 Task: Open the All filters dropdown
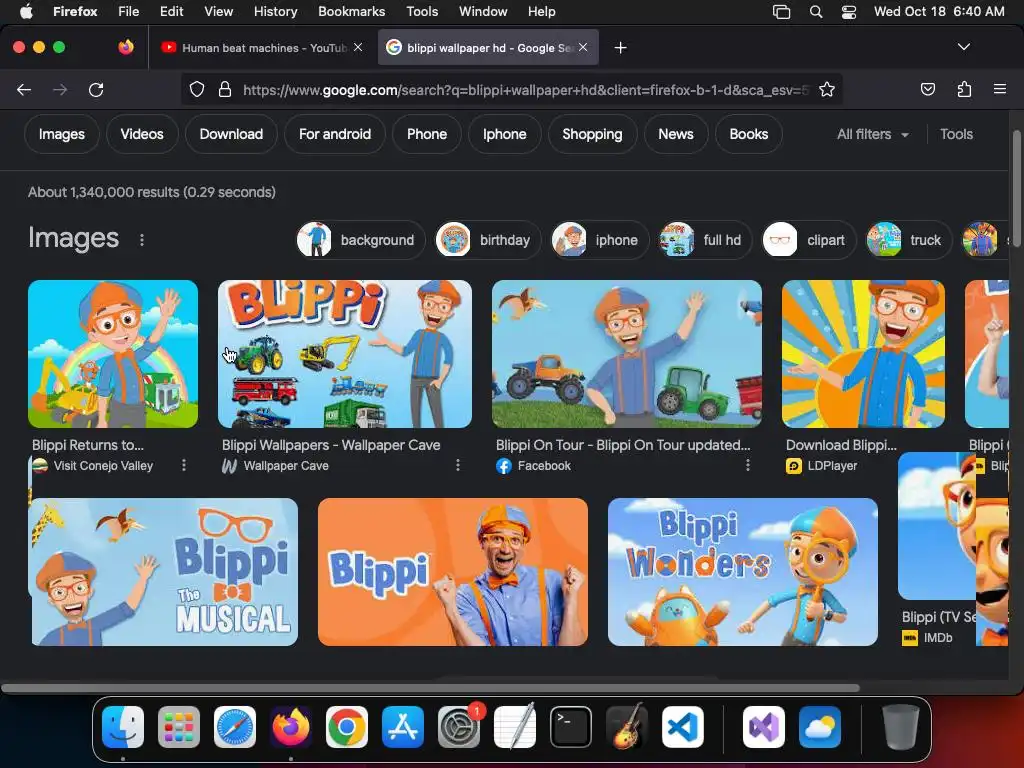pyautogui.click(x=873, y=134)
